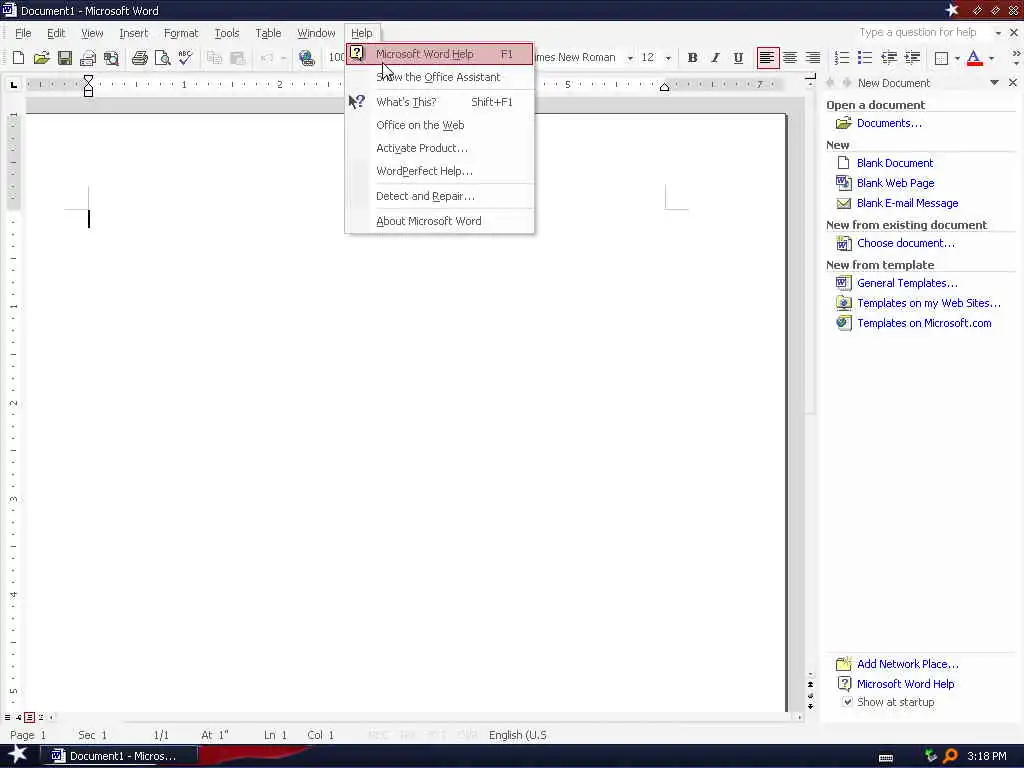Image resolution: width=1024 pixels, height=768 pixels.
Task: Toggle Align Left button
Action: [x=767, y=58]
